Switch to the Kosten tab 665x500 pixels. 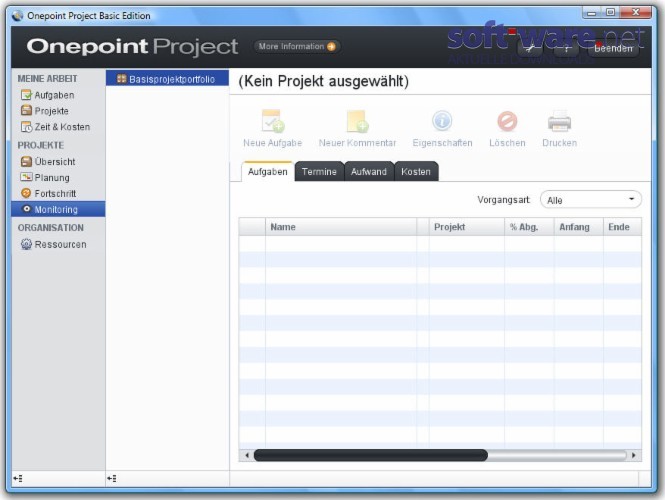(416, 172)
